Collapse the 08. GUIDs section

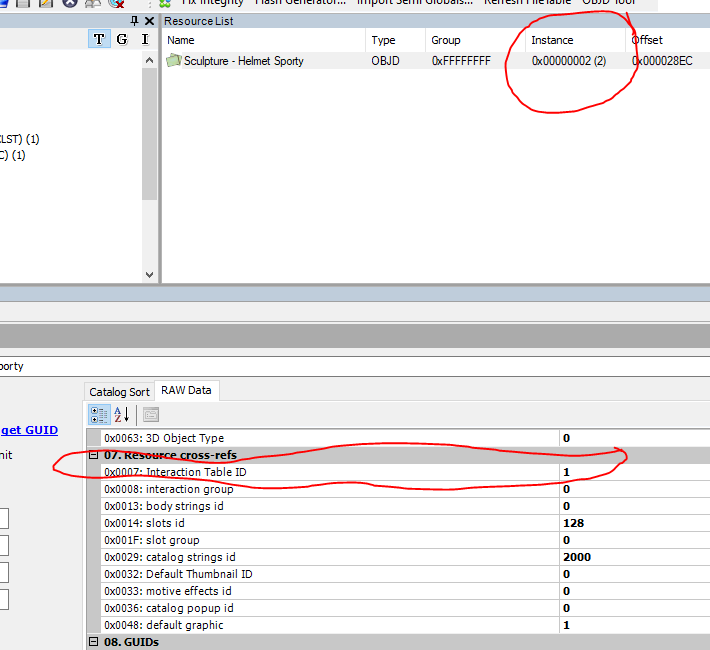[x=94, y=642]
